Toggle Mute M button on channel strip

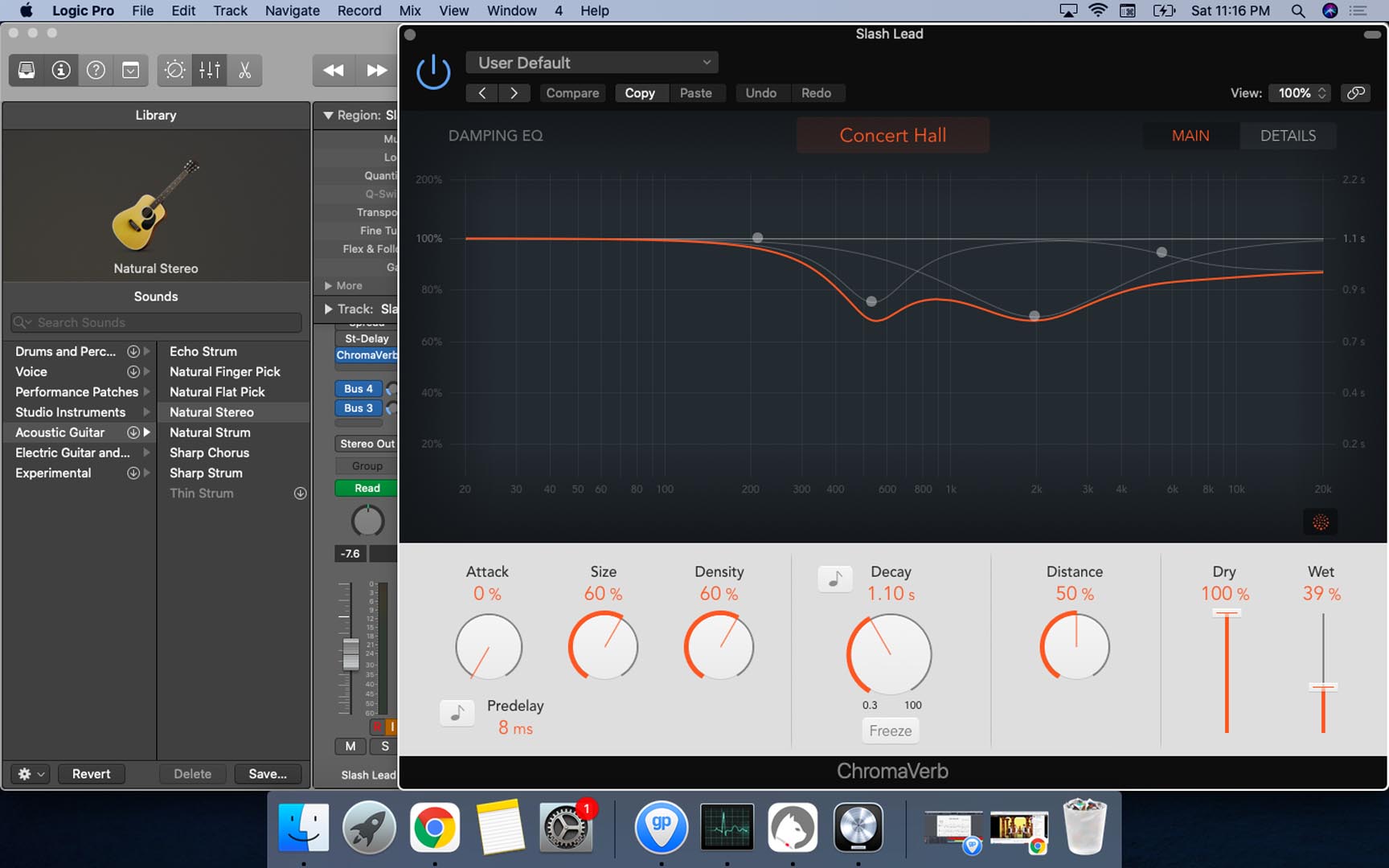(x=350, y=746)
